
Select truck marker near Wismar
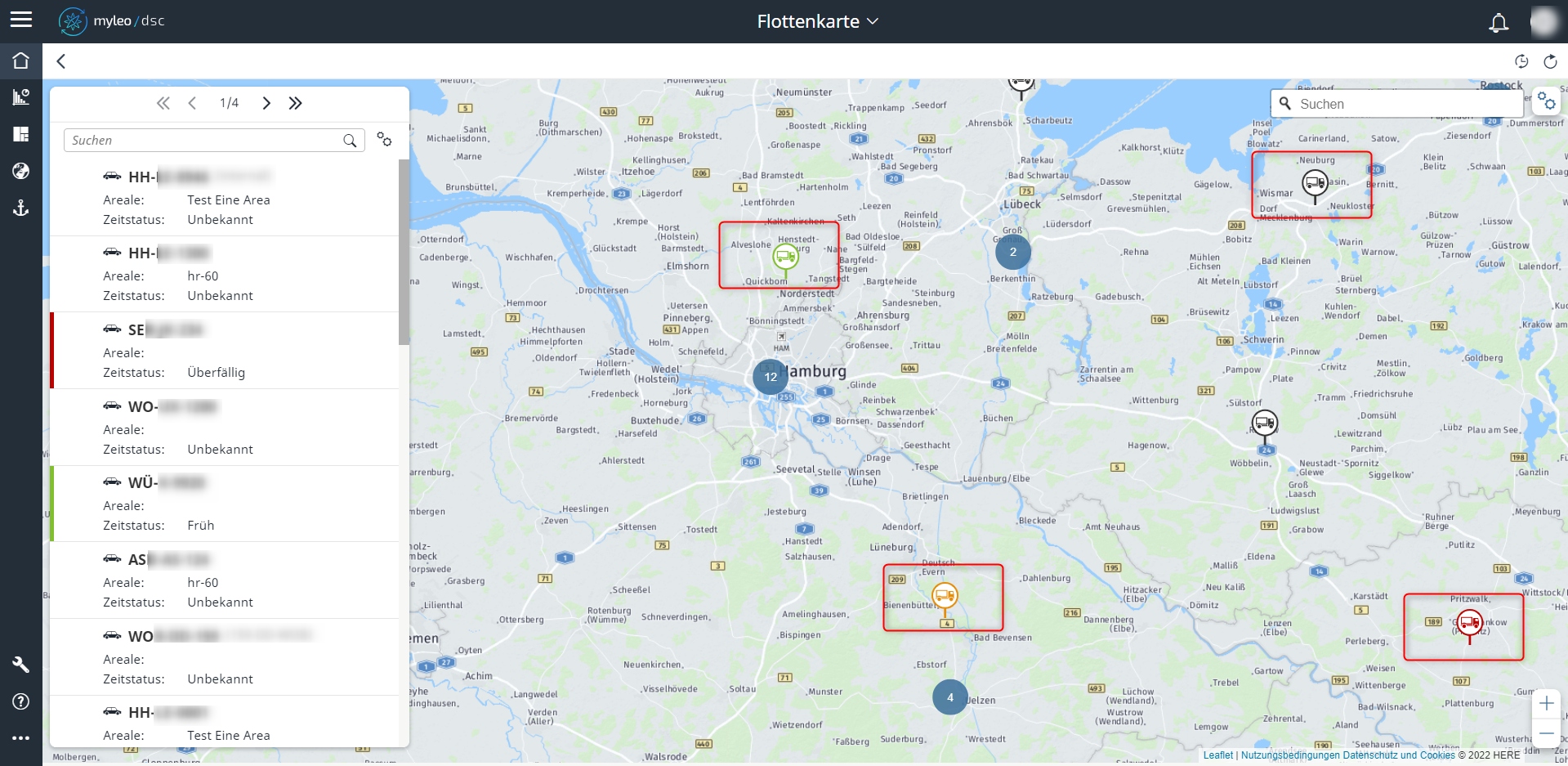[1315, 185]
